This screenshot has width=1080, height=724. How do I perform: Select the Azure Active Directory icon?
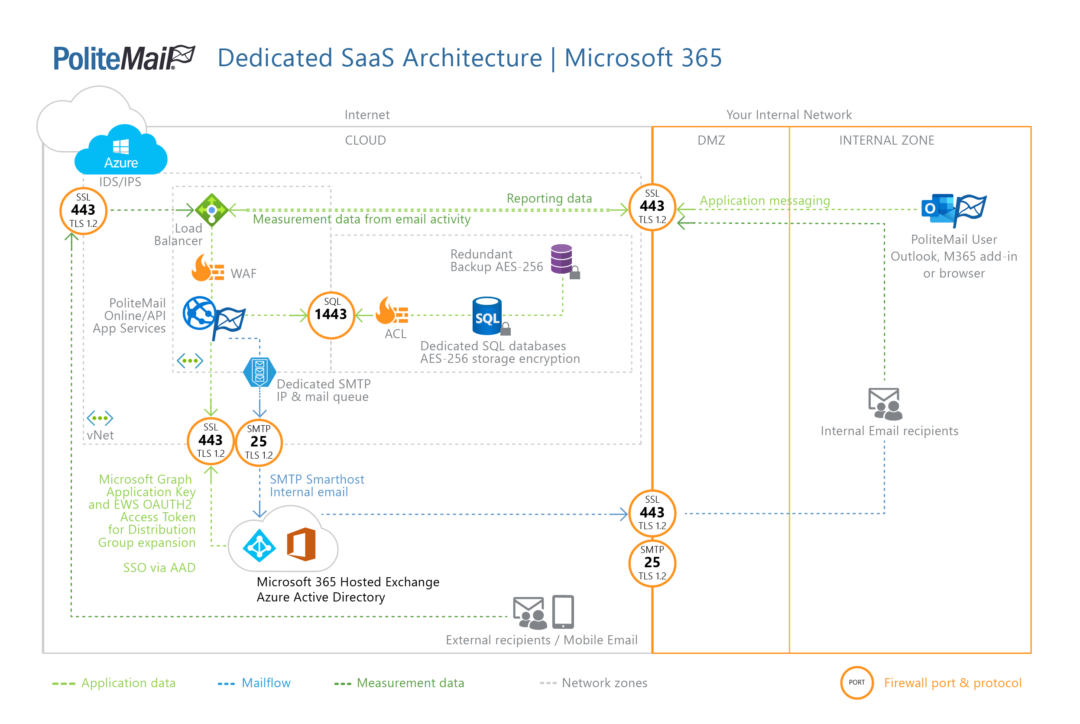click(x=260, y=545)
